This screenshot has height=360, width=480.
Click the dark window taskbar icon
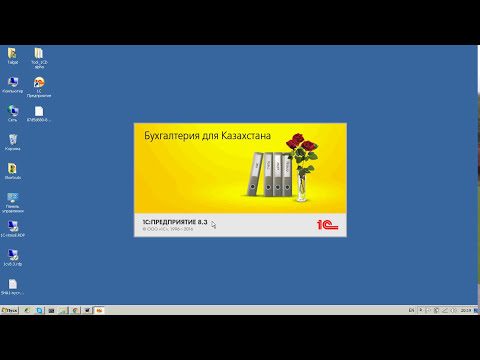point(51,310)
